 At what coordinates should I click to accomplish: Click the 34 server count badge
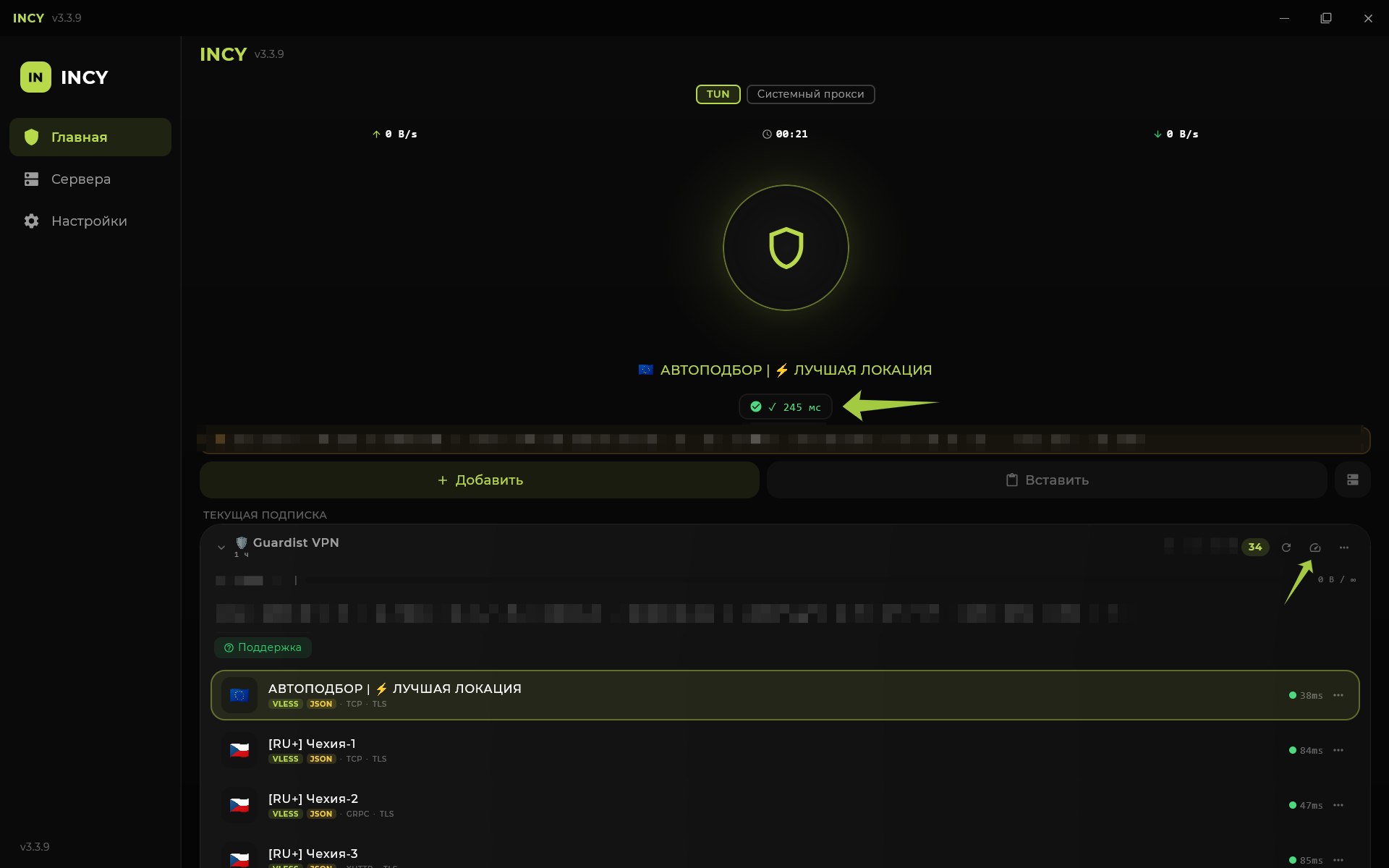coord(1255,547)
